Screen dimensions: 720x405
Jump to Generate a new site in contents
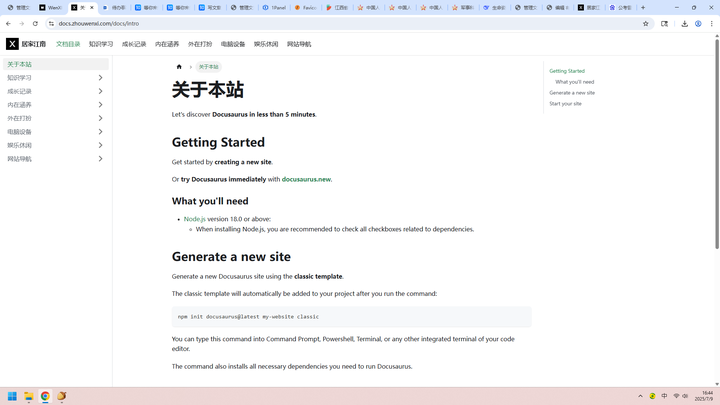click(x=572, y=93)
